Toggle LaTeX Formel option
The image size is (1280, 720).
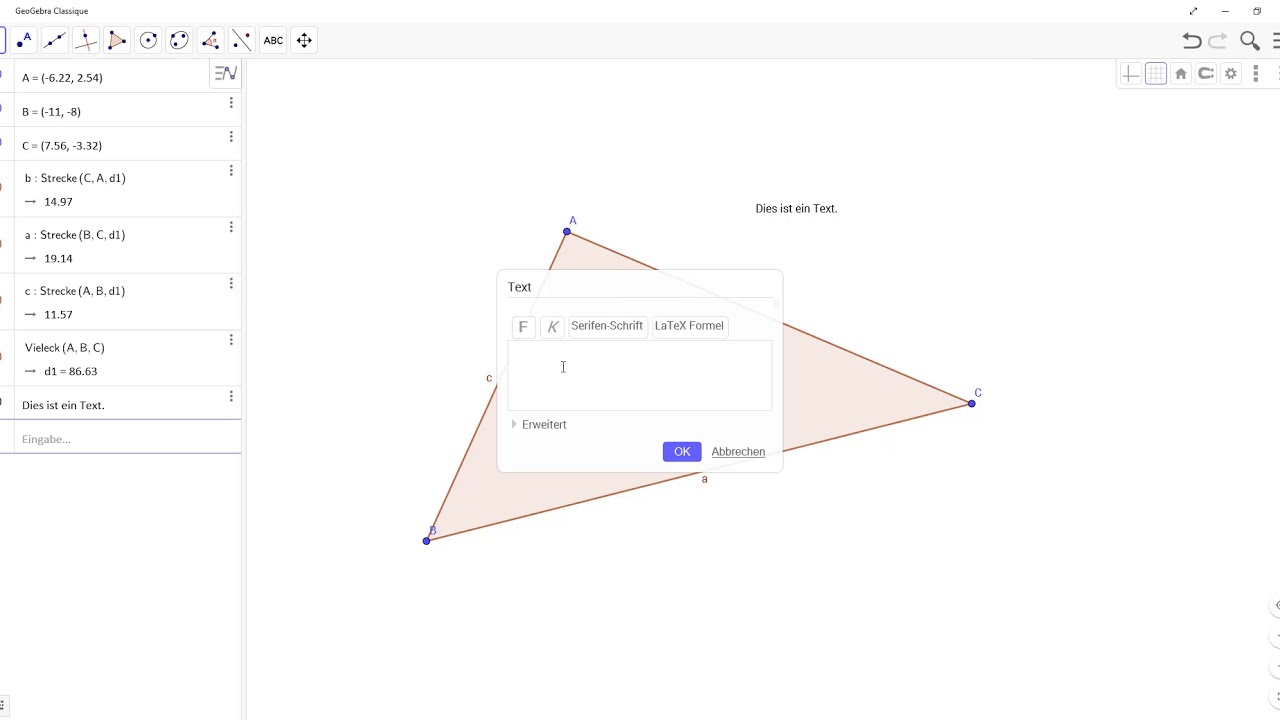689,326
